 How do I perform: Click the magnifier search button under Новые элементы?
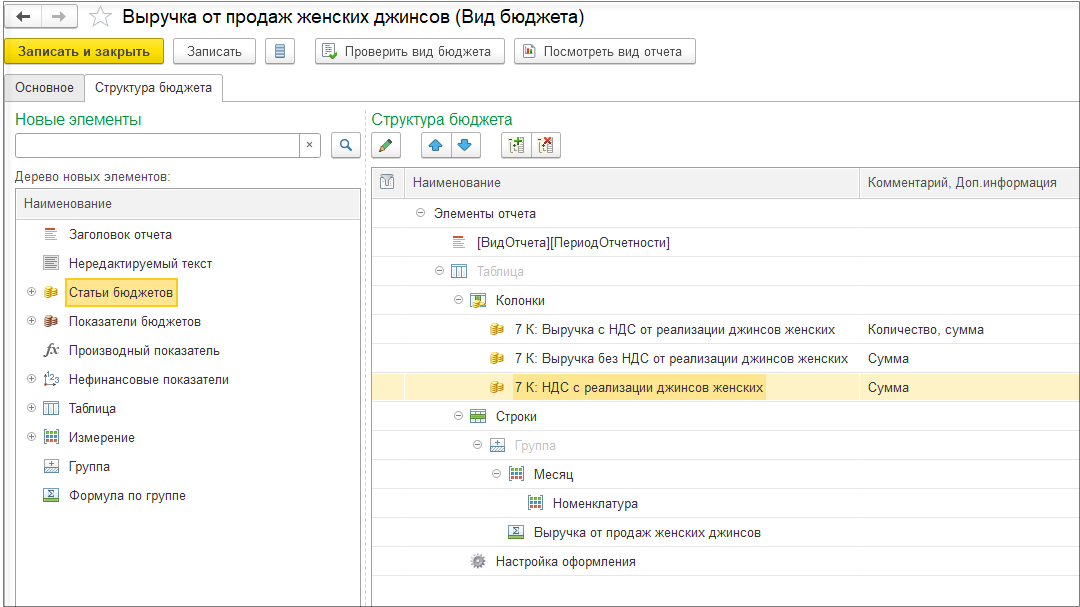point(345,145)
